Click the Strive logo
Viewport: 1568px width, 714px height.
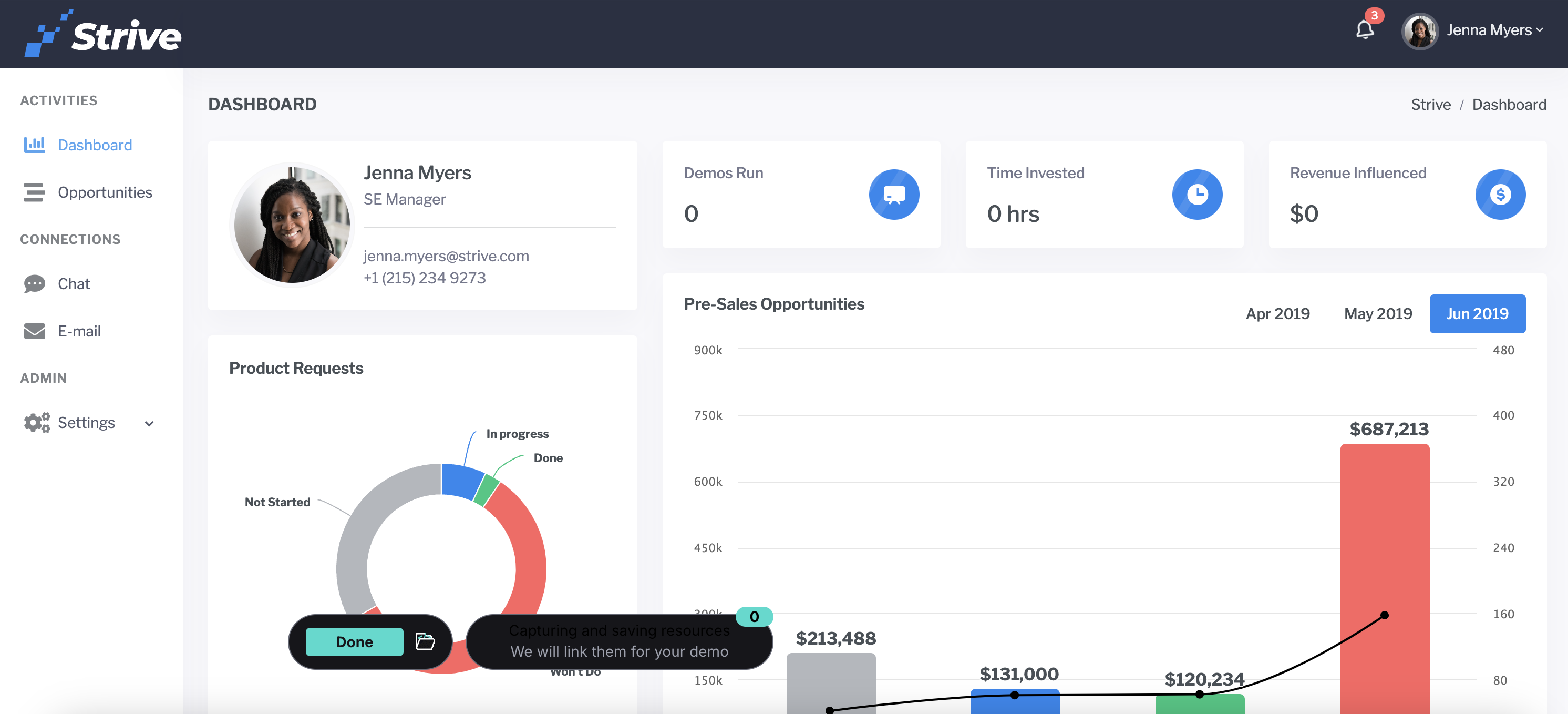(103, 34)
